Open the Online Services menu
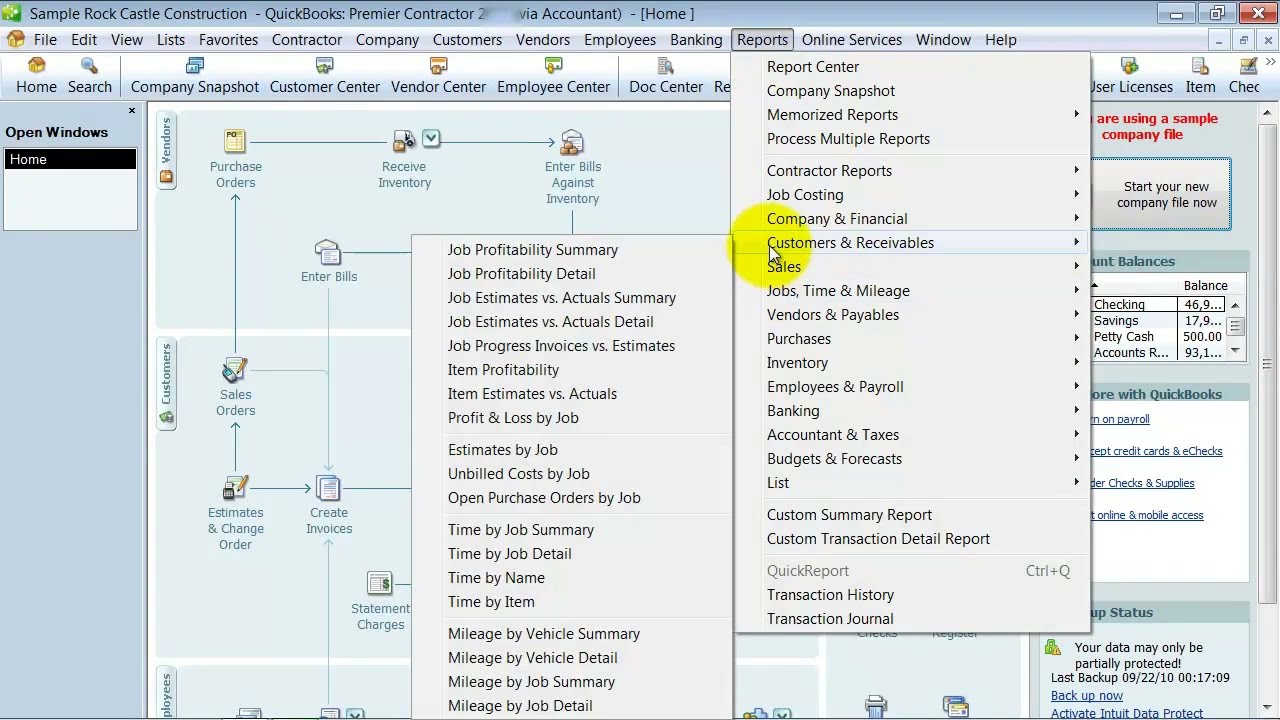This screenshot has height=720, width=1280. (x=852, y=40)
